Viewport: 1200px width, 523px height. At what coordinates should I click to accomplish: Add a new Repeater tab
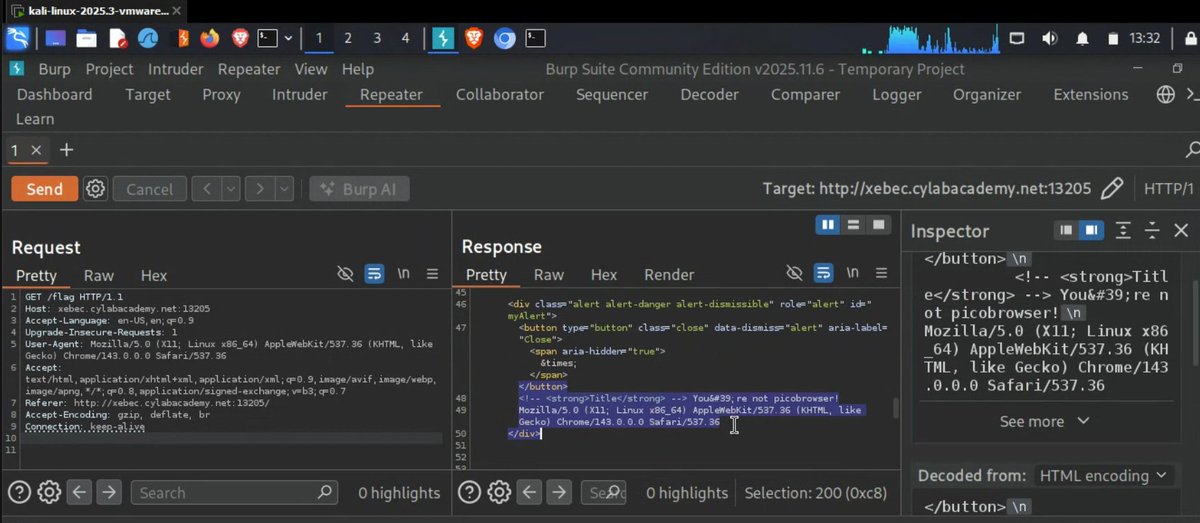pos(67,150)
